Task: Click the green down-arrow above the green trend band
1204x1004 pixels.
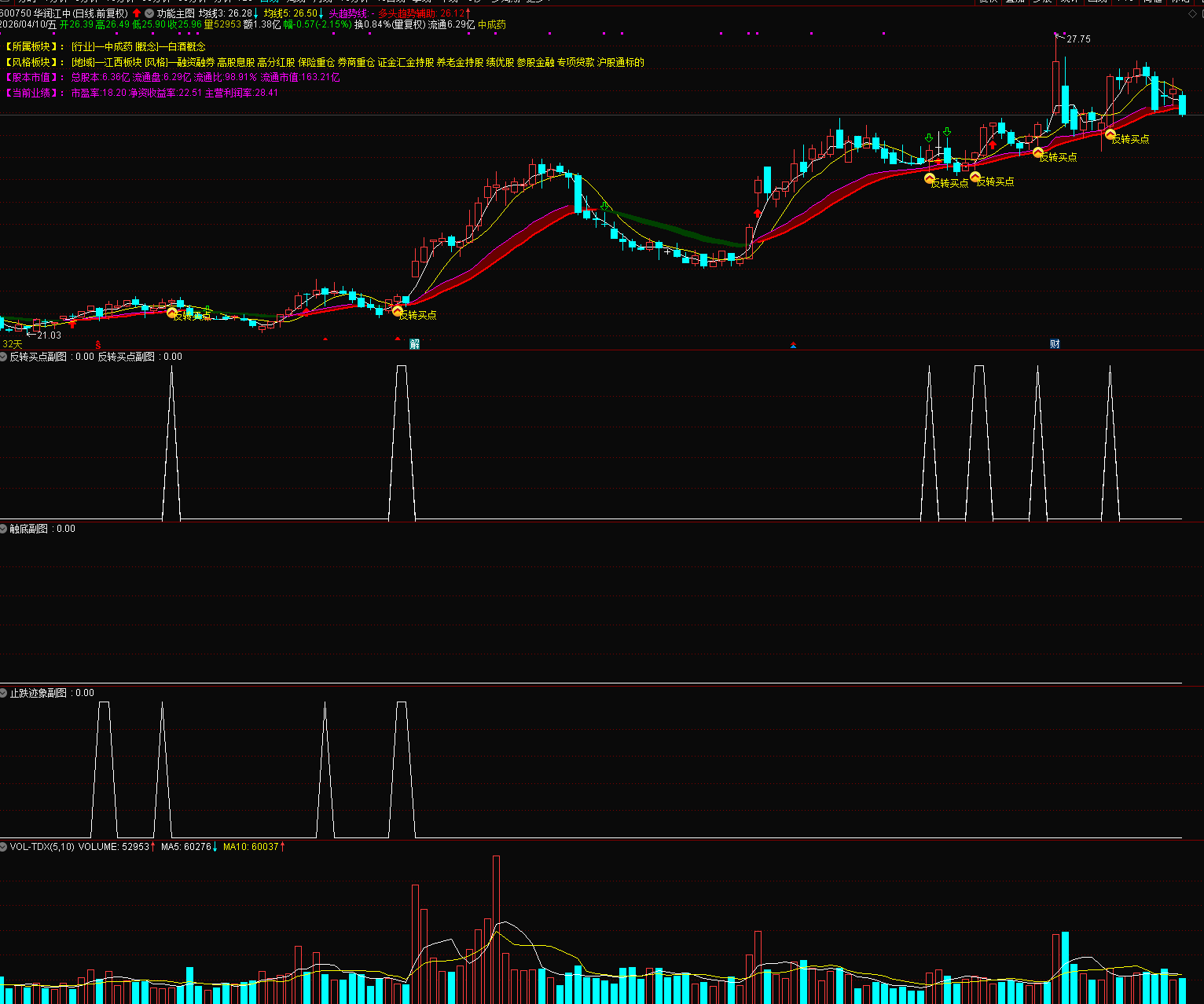Action: pyautogui.click(x=605, y=207)
